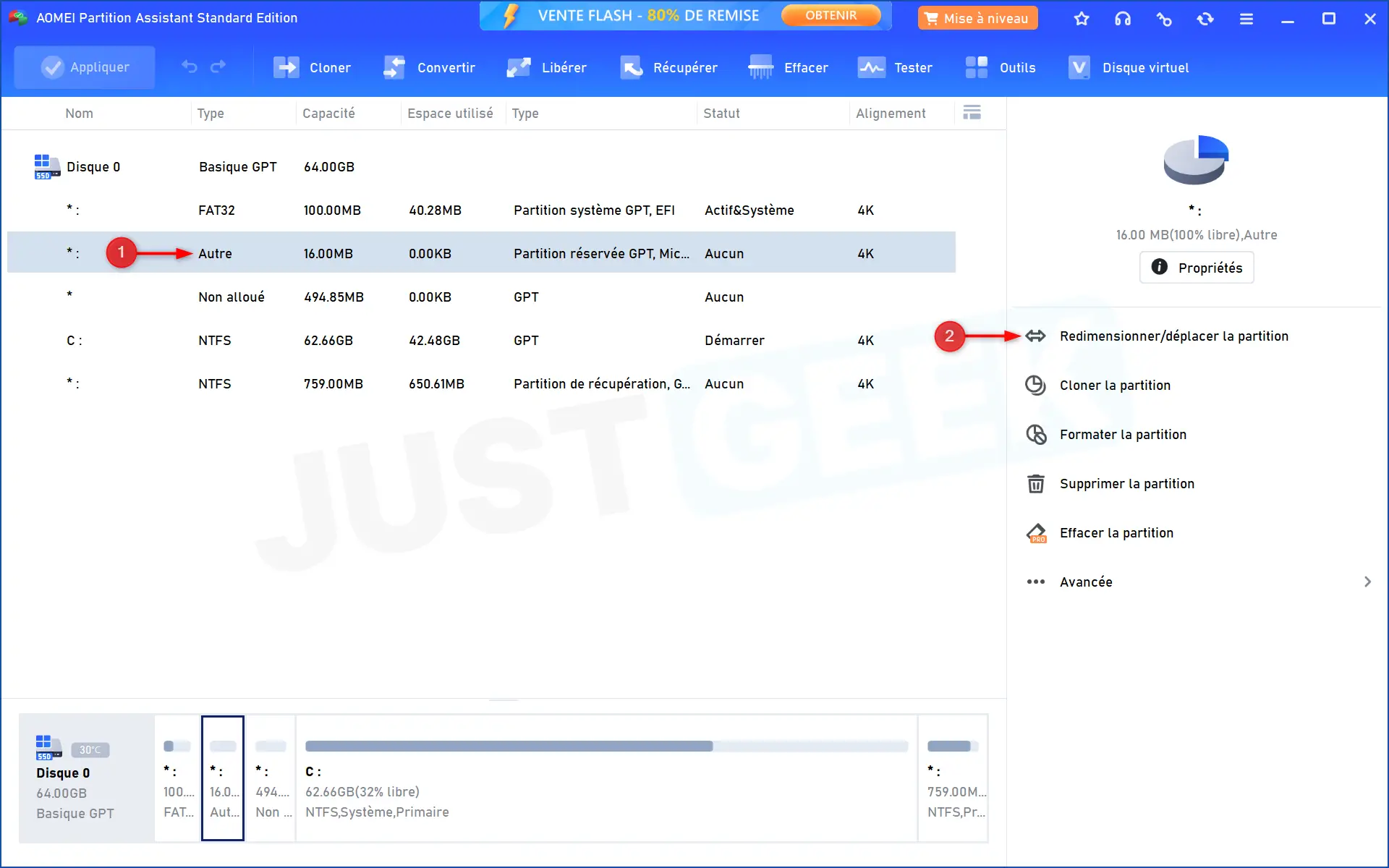
Task: Open the Convertir menu
Action: pos(429,67)
